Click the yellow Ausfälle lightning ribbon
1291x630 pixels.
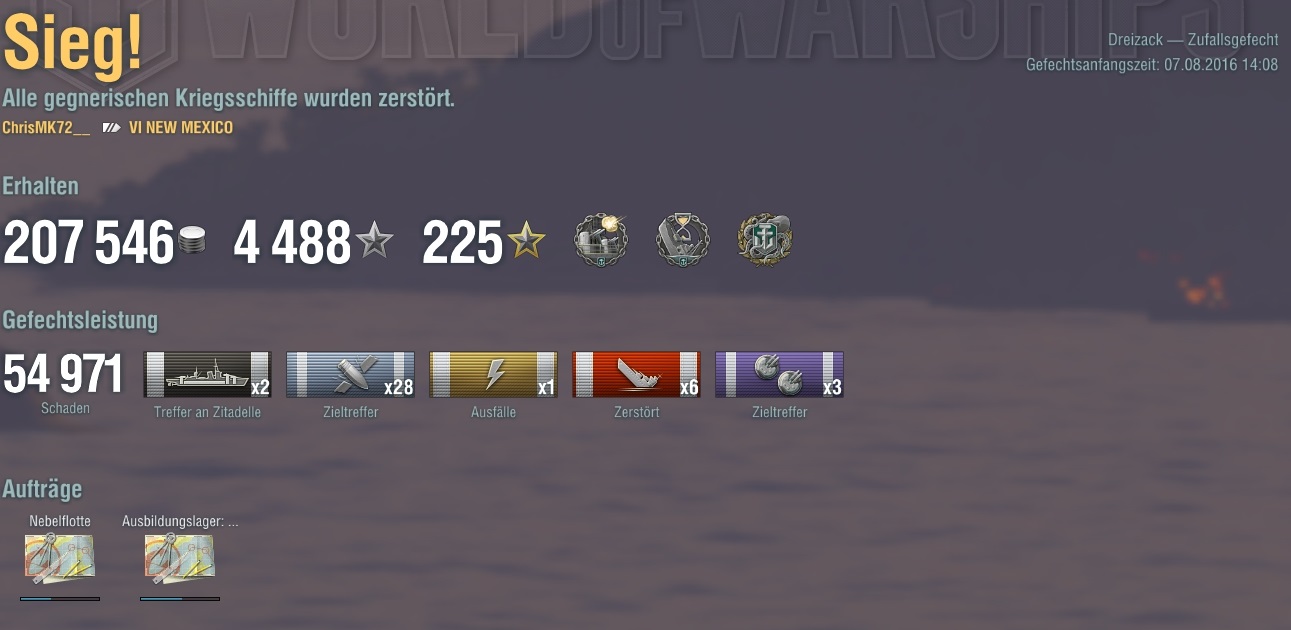(x=494, y=375)
